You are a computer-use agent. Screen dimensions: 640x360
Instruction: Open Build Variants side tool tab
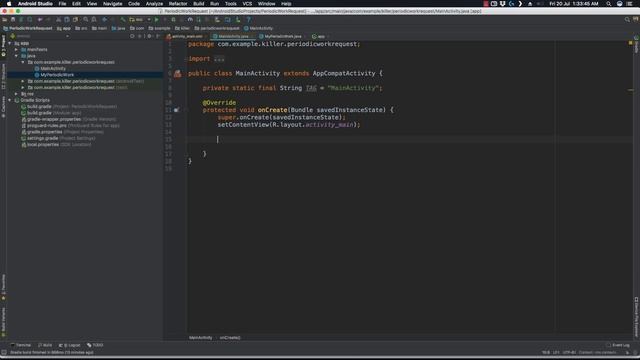click(3, 322)
